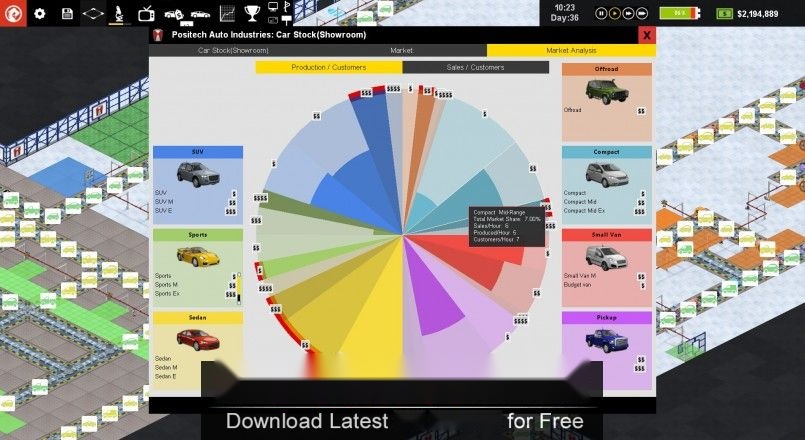Click the SUV car category panel
The image size is (805, 440).
[x=198, y=185]
